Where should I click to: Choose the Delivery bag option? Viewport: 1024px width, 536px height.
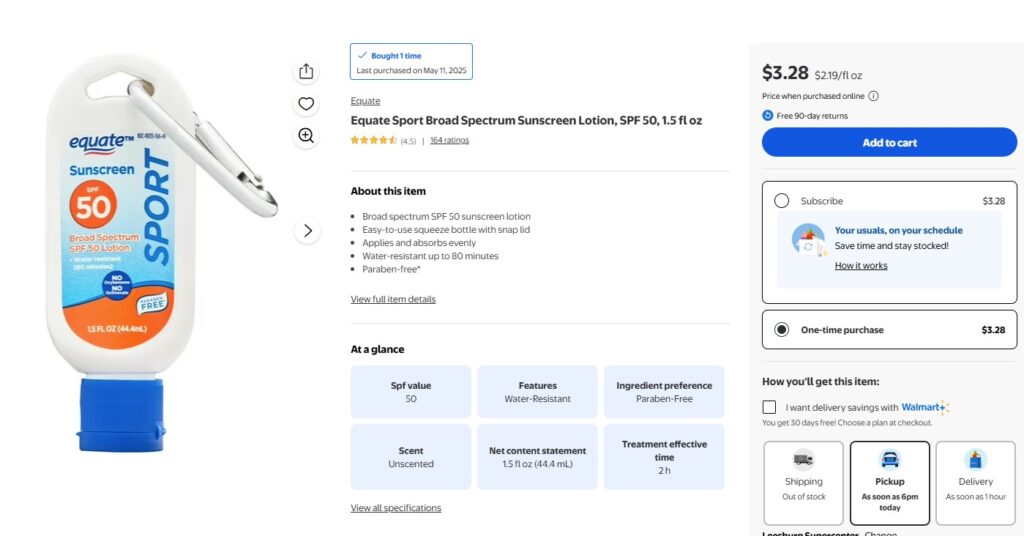(x=975, y=482)
